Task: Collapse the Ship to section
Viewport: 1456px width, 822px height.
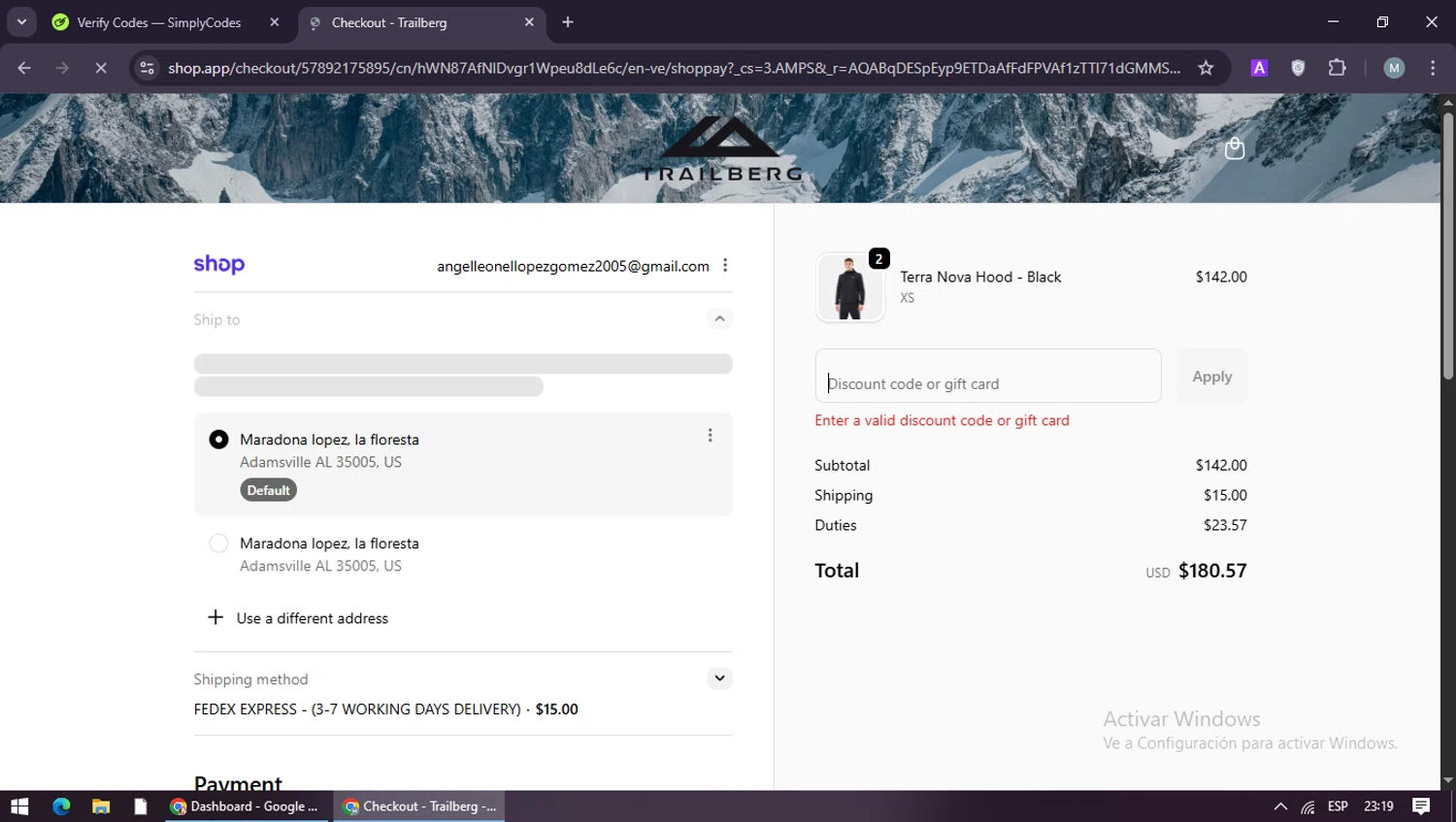Action: [719, 318]
